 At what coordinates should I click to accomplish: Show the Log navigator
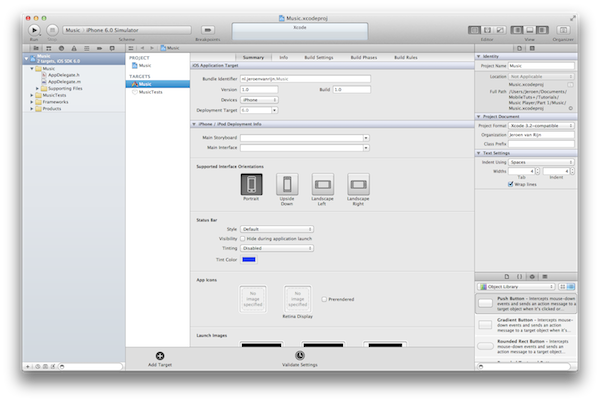(x=112, y=48)
